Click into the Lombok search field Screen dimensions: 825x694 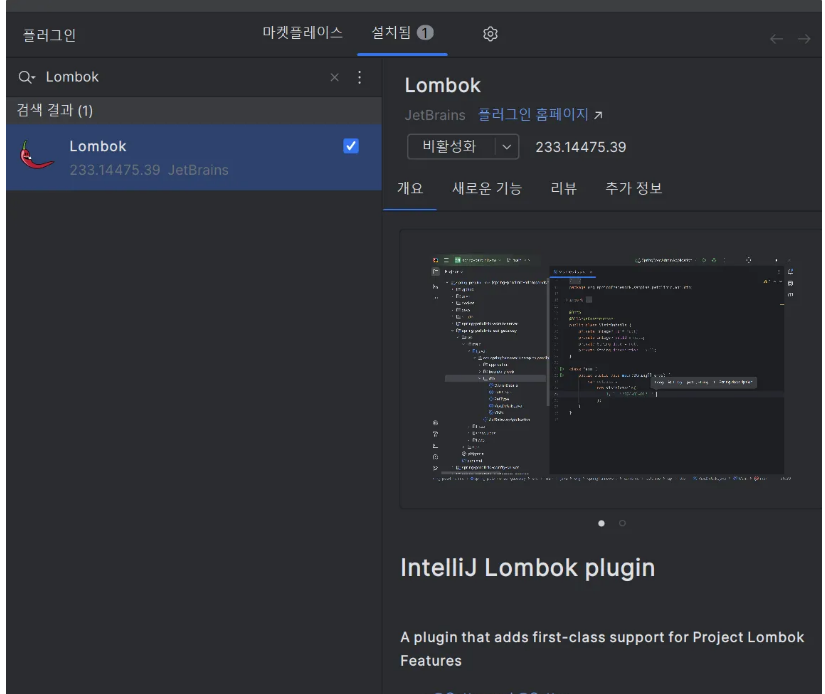click(184, 77)
